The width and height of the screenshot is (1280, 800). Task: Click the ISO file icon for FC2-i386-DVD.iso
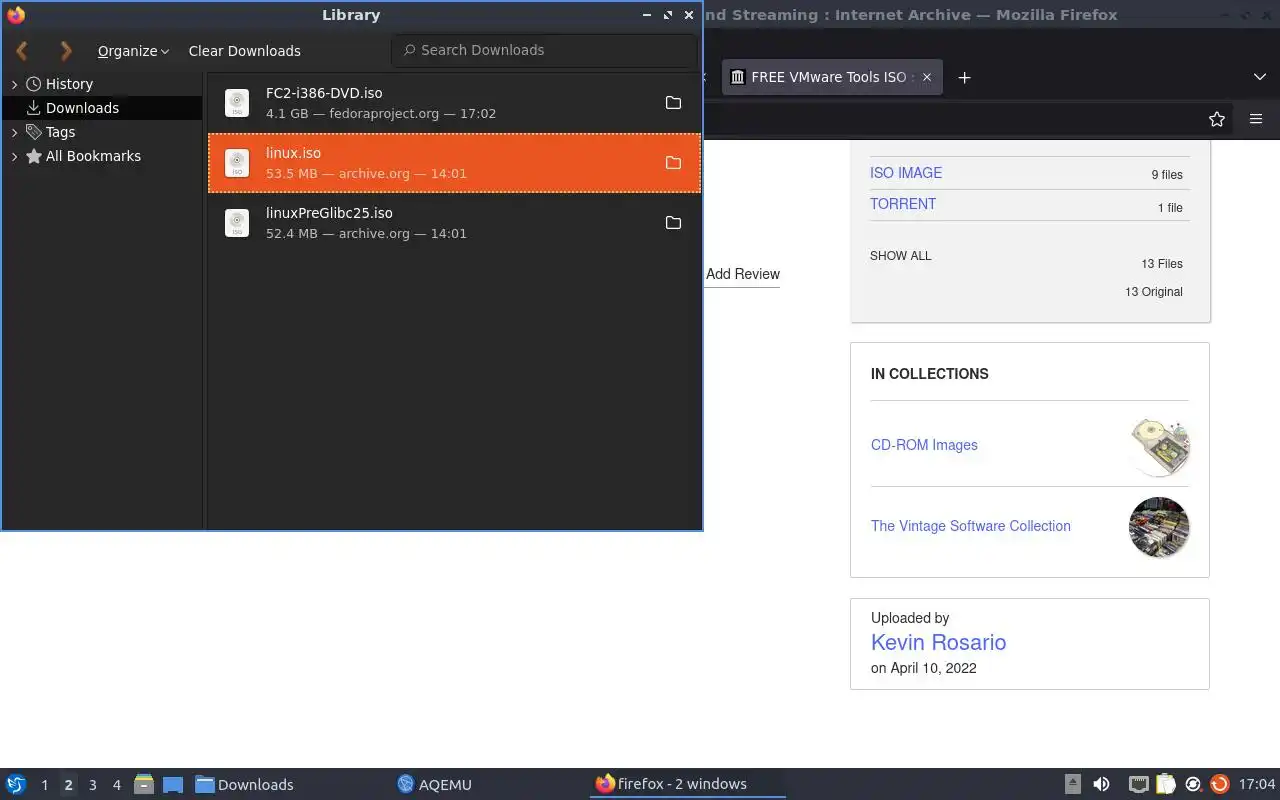(237, 103)
